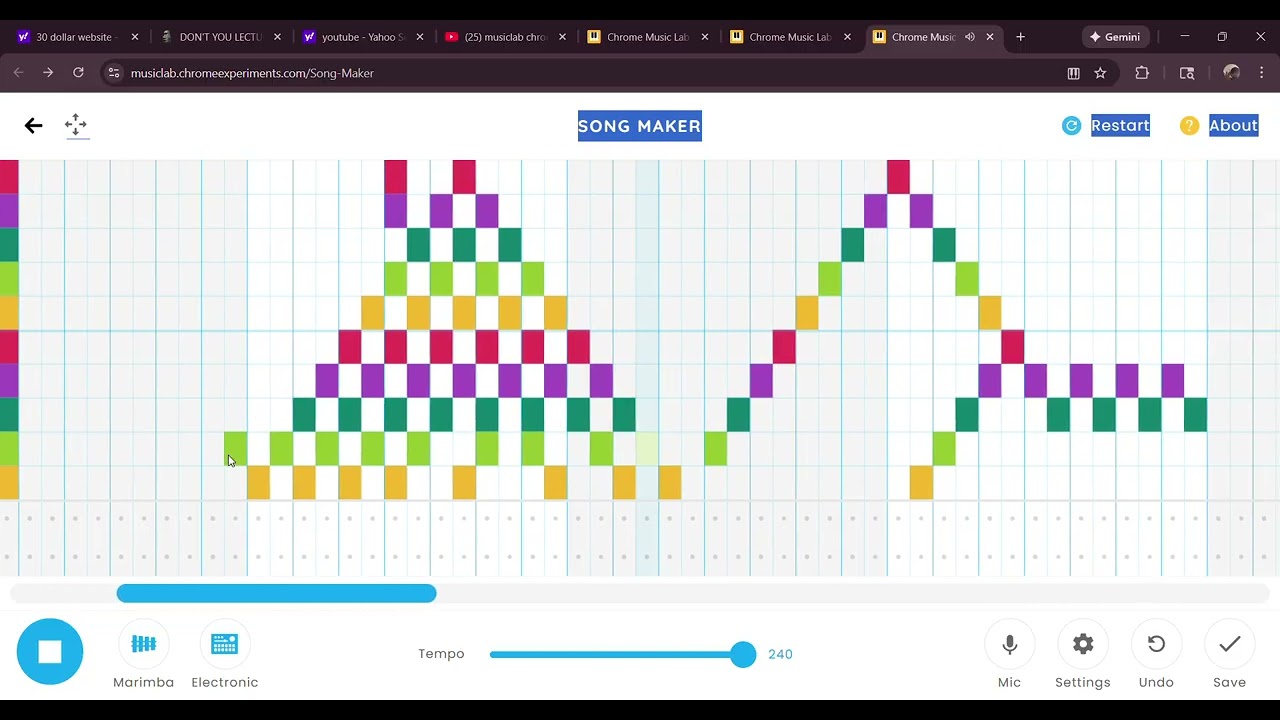Go back in browser history

(18, 73)
